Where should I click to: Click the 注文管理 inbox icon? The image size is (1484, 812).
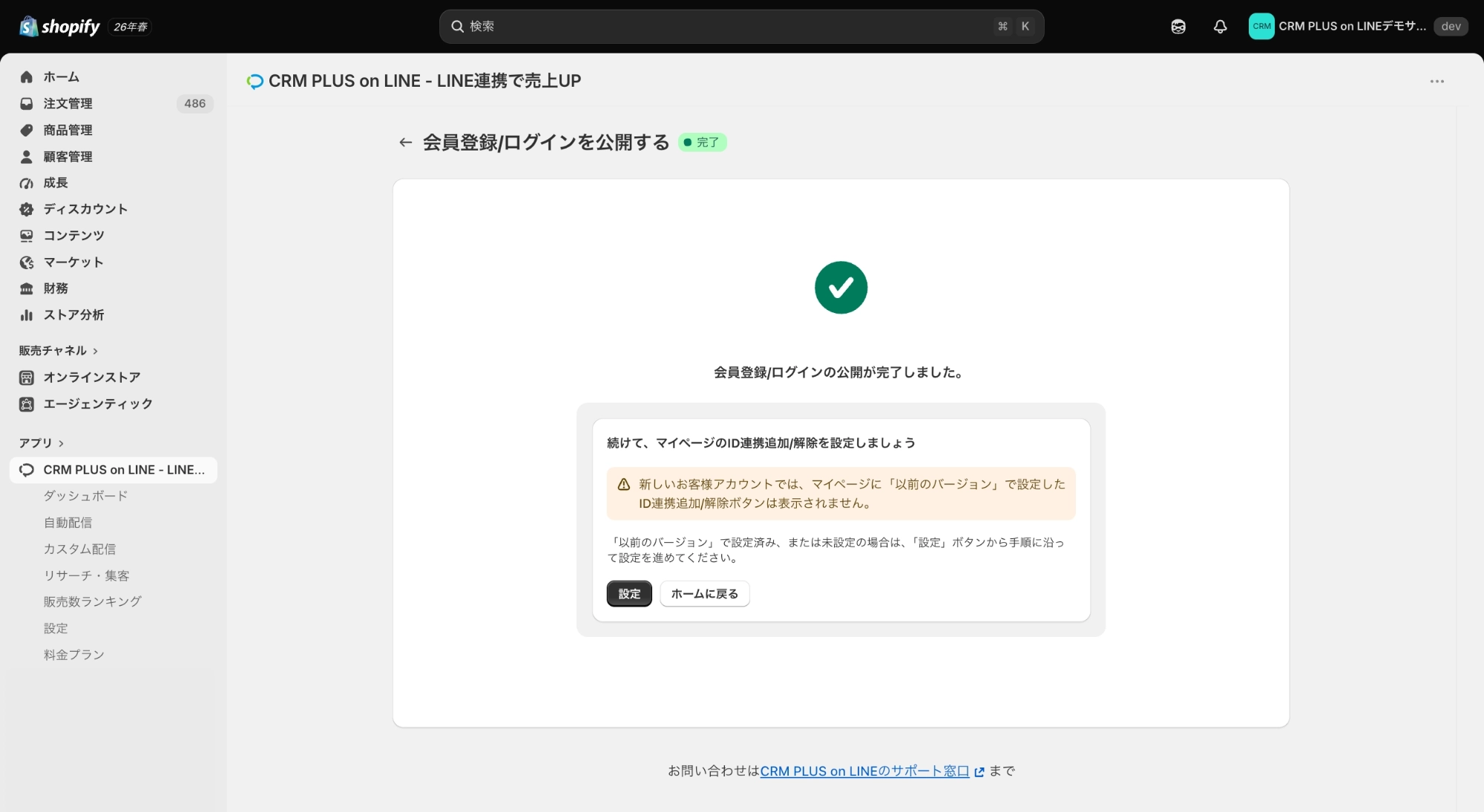(x=27, y=104)
